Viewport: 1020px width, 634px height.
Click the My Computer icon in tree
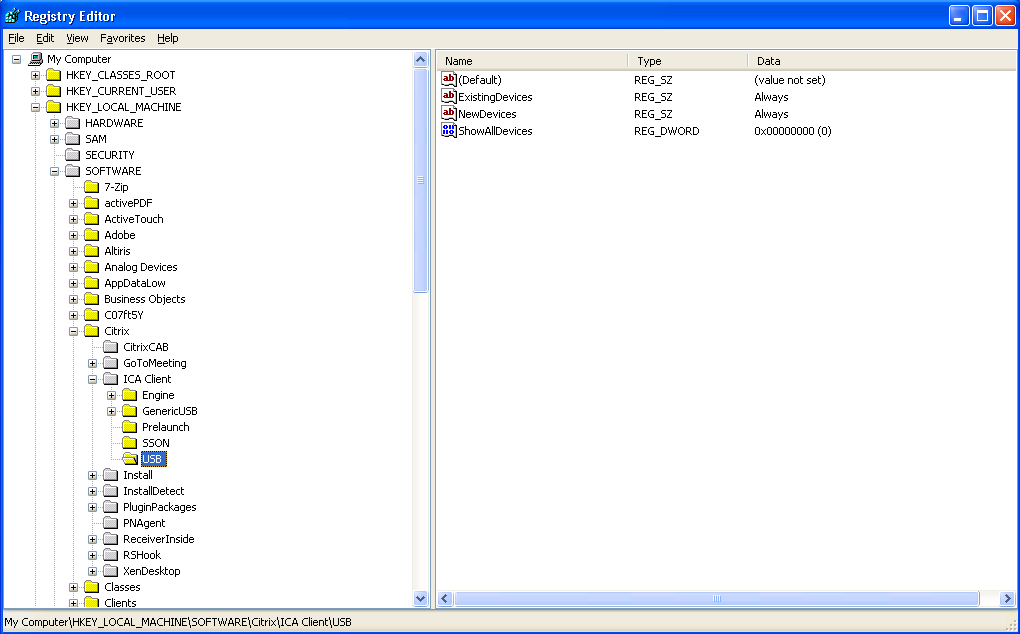pyautogui.click(x=36, y=59)
